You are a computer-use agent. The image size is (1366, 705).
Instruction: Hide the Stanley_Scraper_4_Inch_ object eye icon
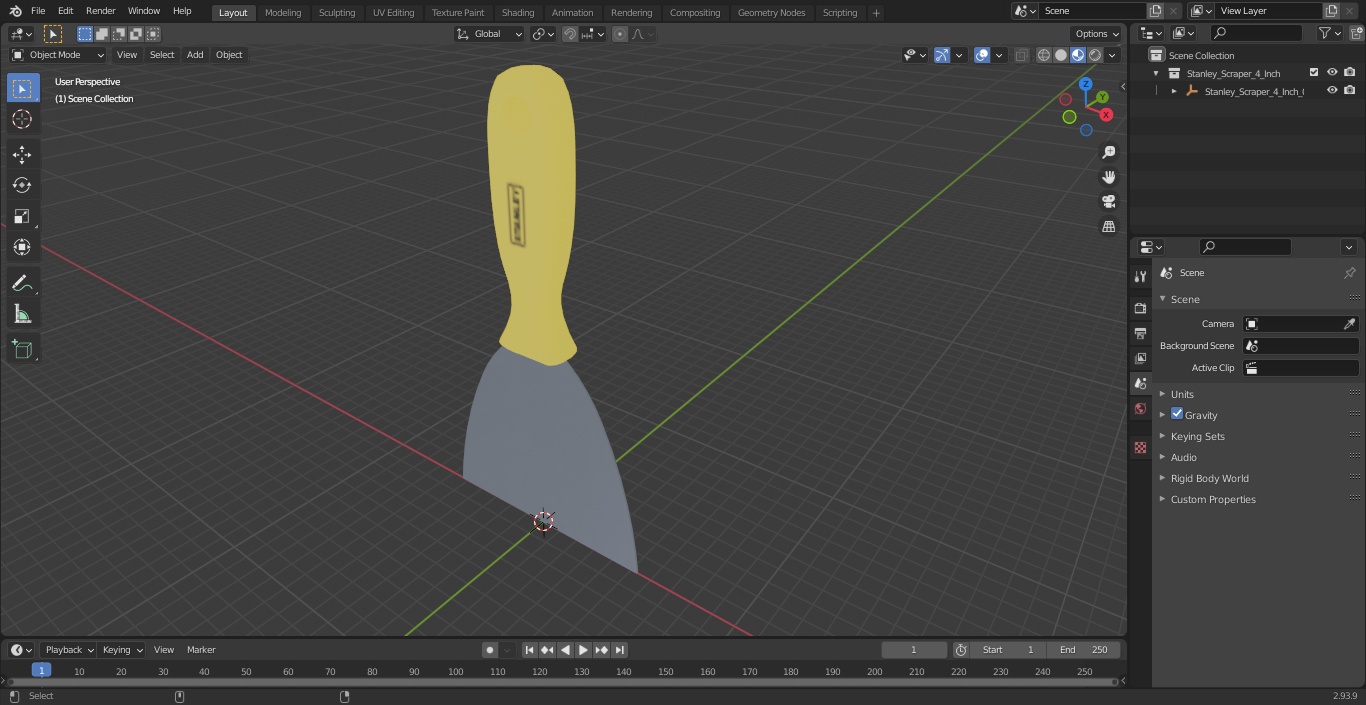pyautogui.click(x=1332, y=91)
